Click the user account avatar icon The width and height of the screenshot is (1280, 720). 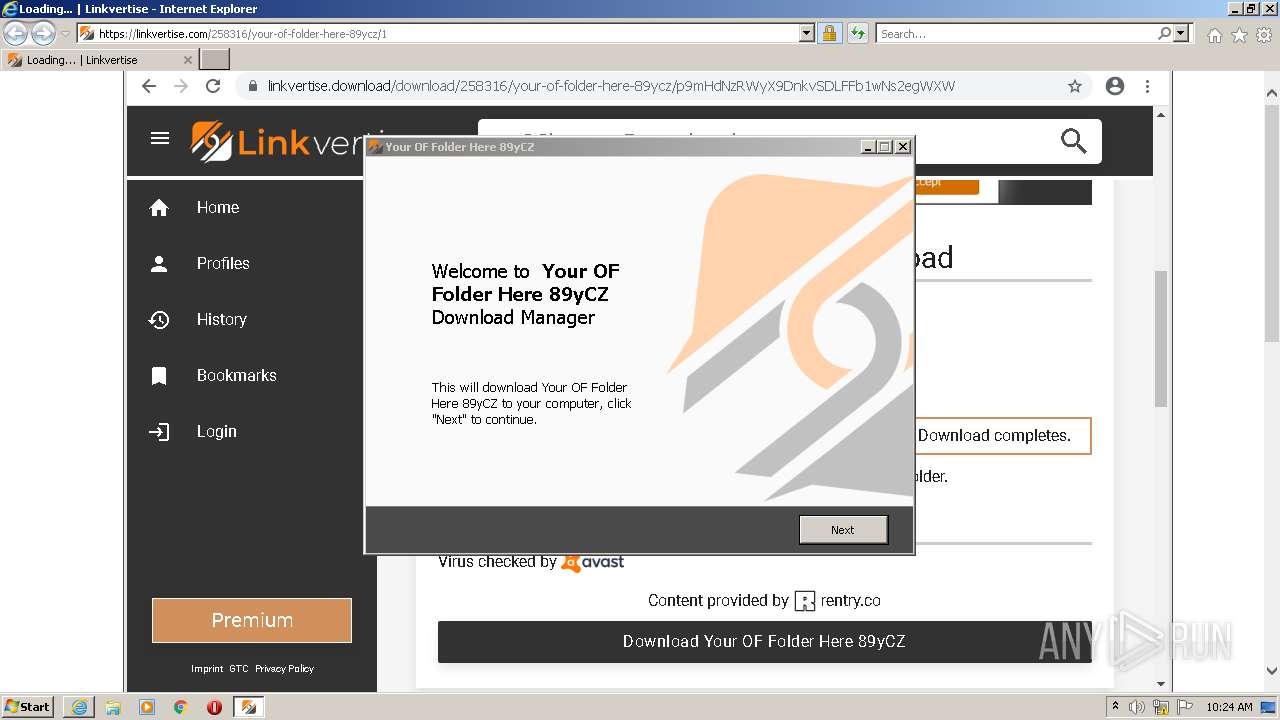[1115, 86]
